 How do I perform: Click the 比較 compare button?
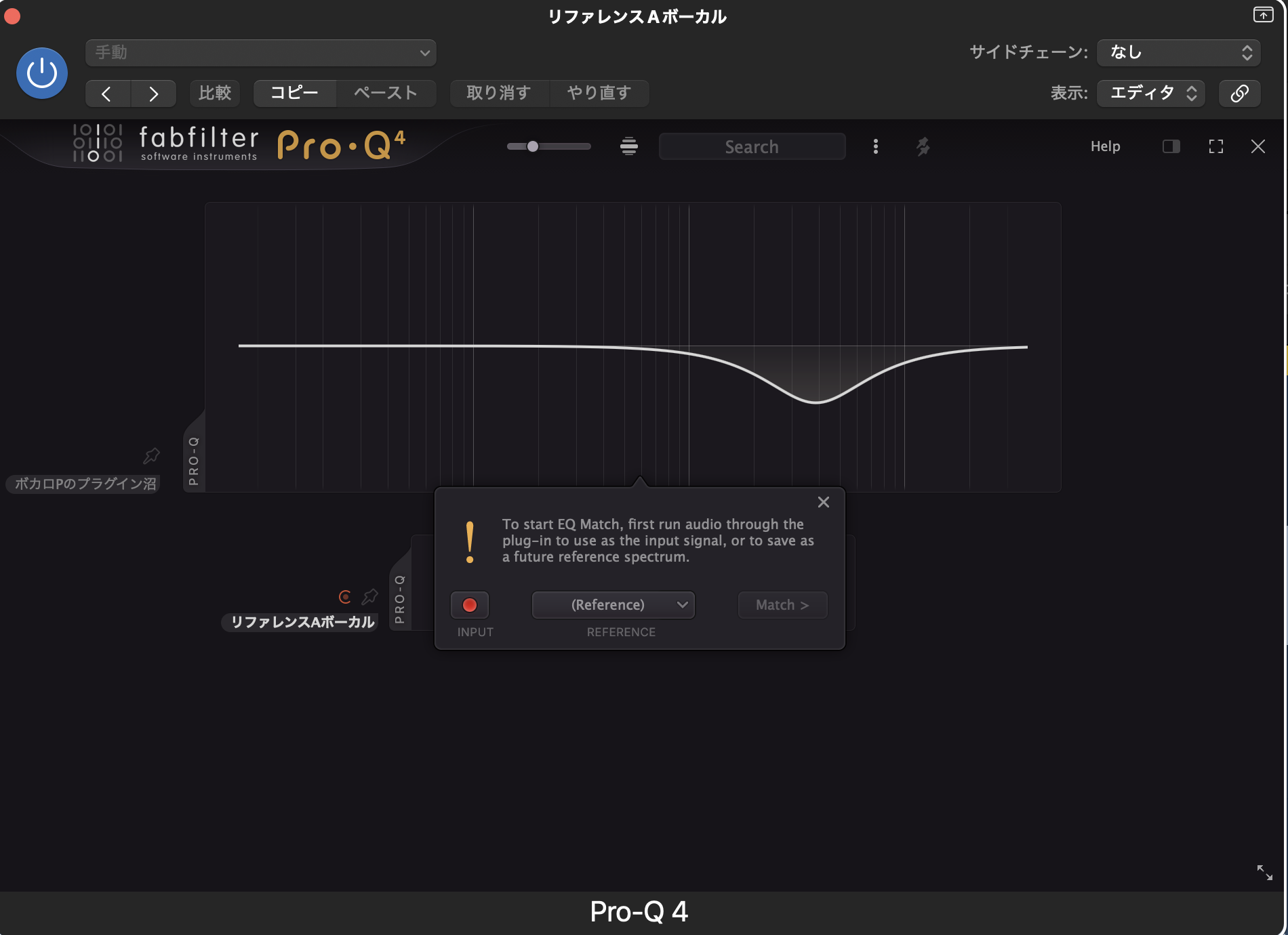click(x=215, y=93)
